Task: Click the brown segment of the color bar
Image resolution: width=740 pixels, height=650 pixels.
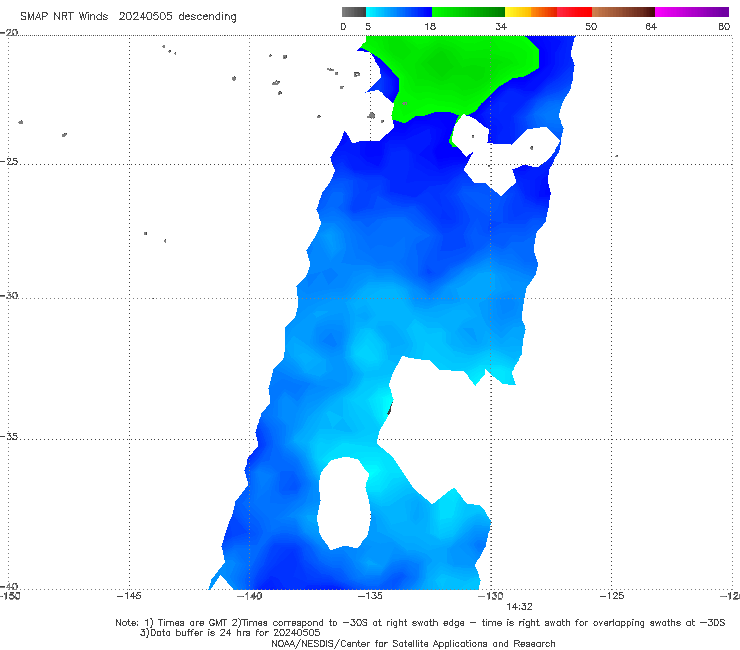Action: (x=623, y=12)
